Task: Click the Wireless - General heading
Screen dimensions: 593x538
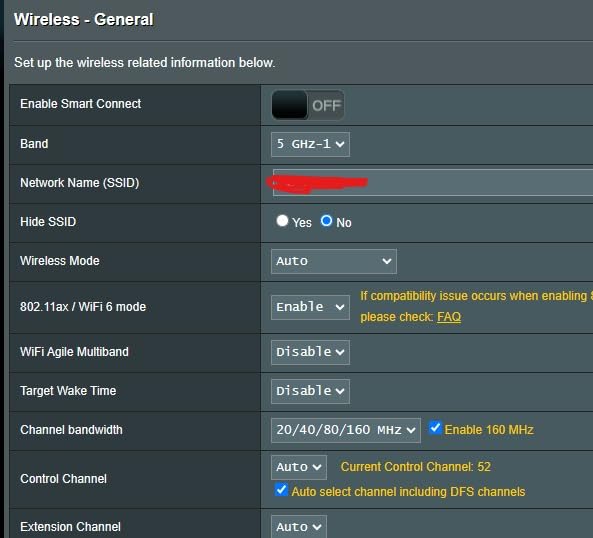Action: pos(84,19)
